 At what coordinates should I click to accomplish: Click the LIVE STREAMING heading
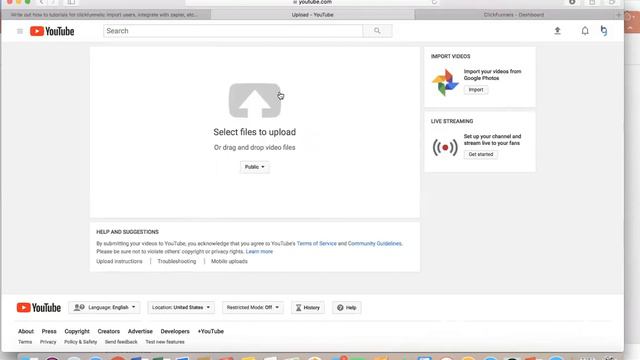(452, 121)
